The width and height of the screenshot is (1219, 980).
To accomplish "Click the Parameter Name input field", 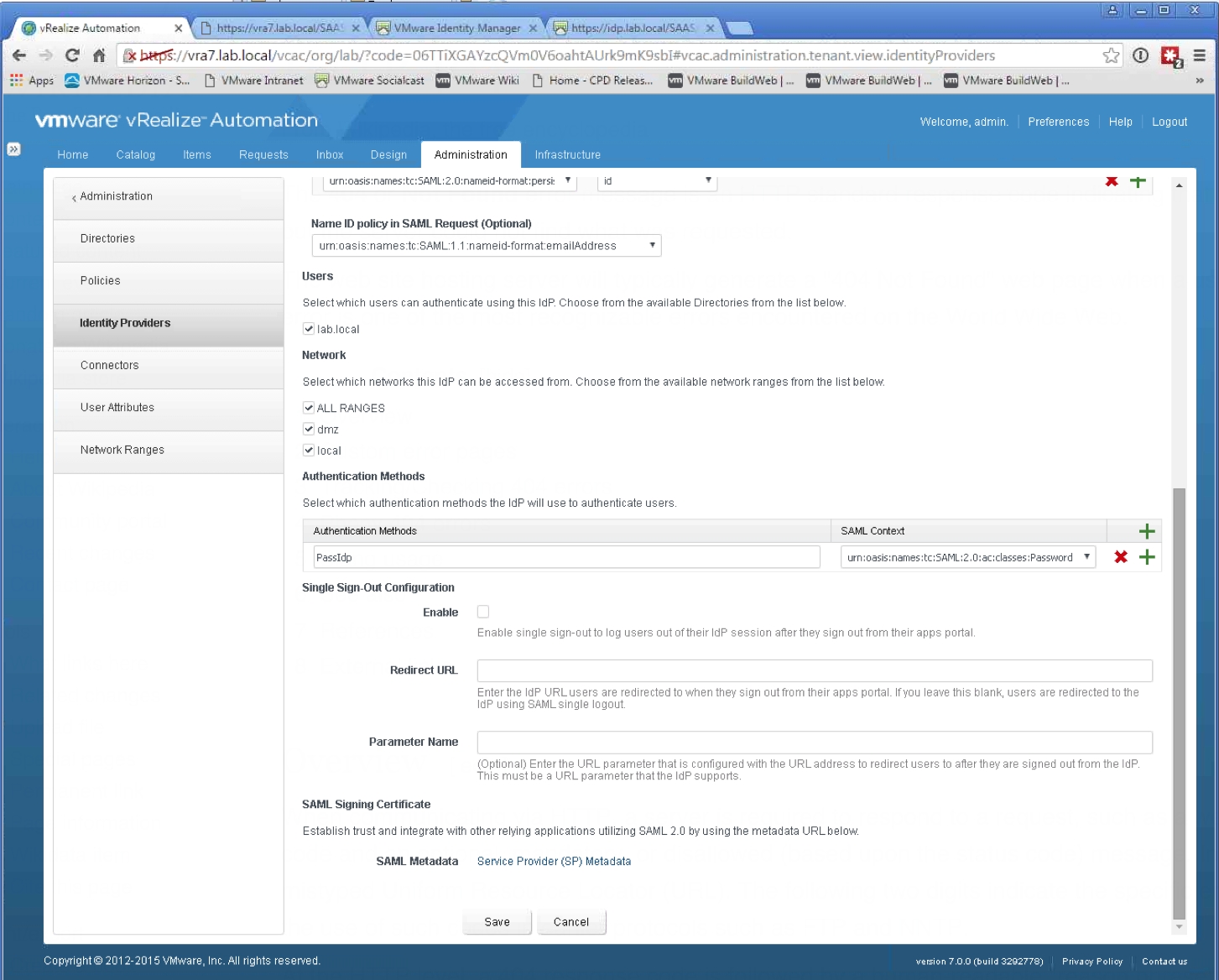I will 815,743.
